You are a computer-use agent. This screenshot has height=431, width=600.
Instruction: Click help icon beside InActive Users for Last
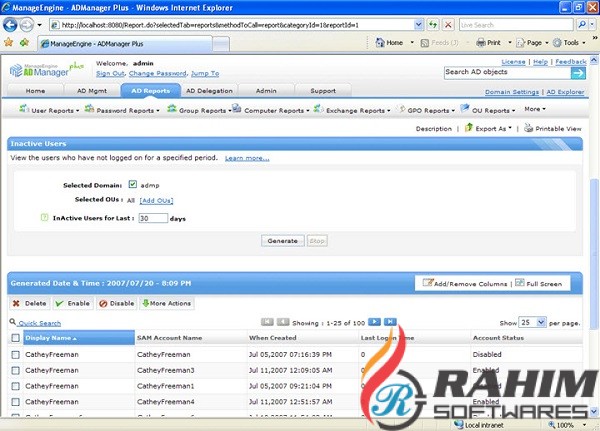tap(44, 217)
